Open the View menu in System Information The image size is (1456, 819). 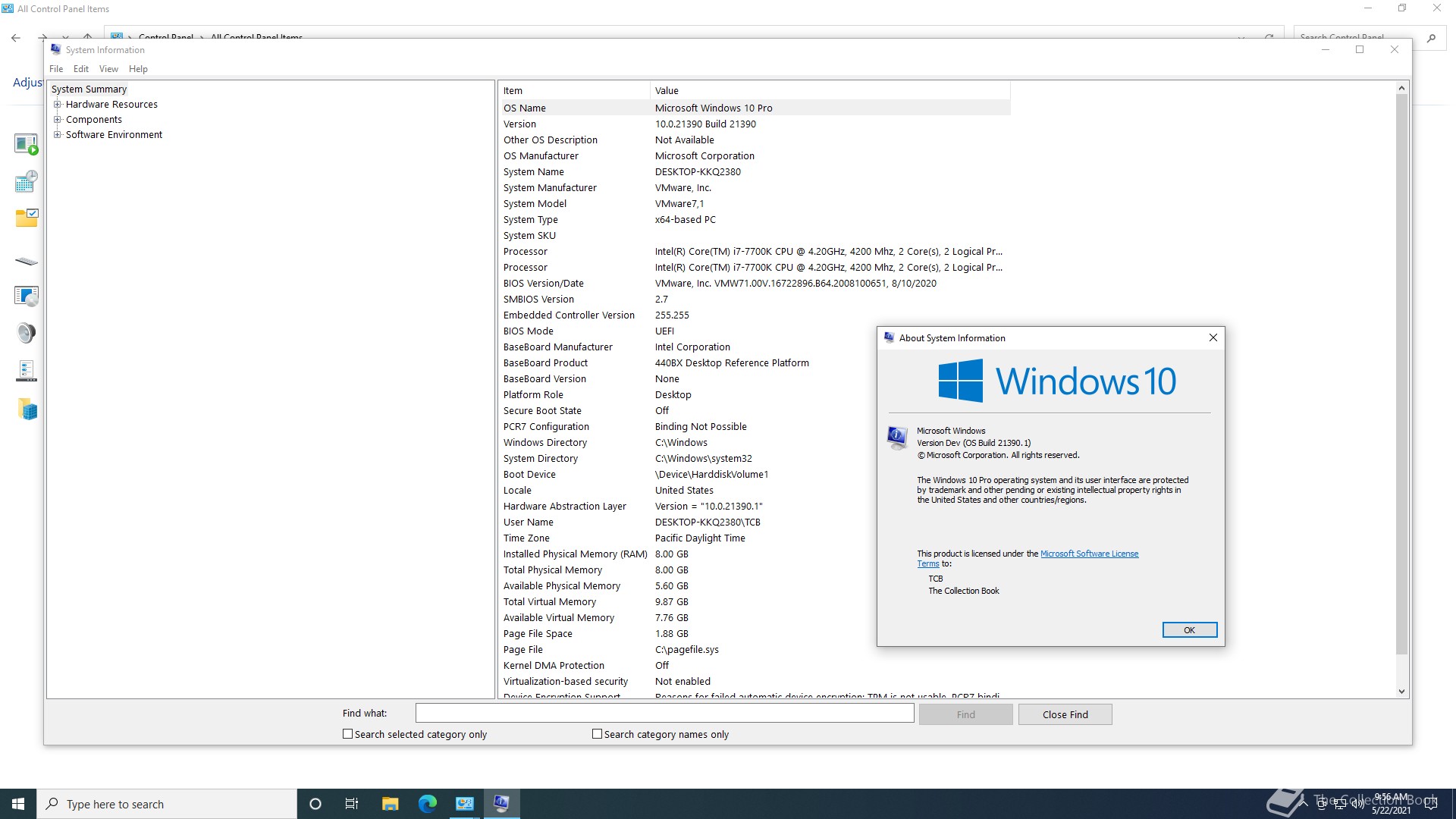point(108,69)
